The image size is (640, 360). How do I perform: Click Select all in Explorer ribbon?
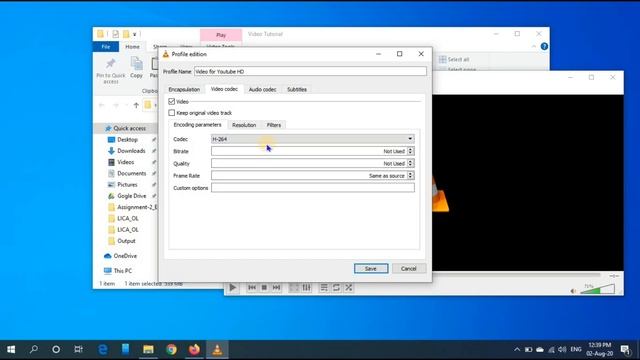click(454, 60)
